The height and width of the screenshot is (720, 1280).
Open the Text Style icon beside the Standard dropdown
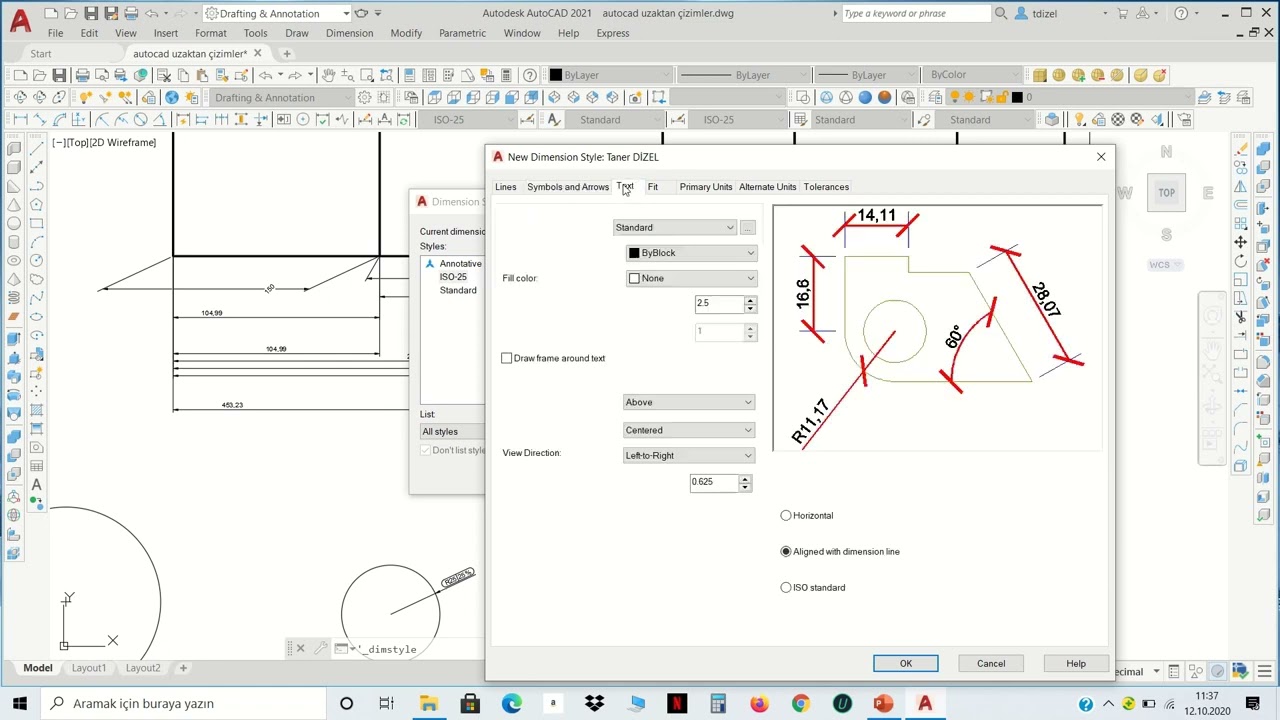[x=553, y=119]
